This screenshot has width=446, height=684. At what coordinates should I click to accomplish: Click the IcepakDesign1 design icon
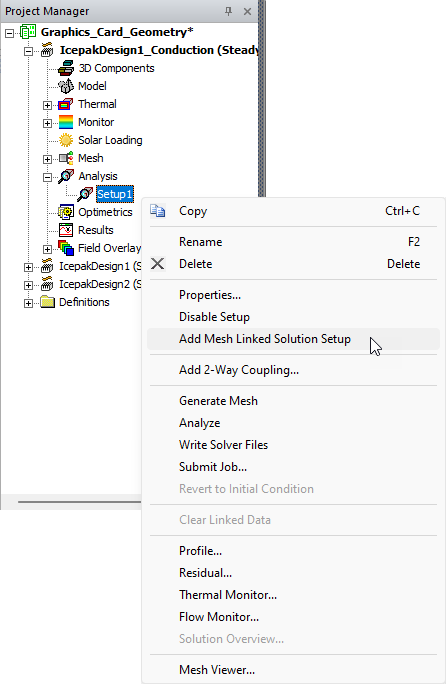click(x=47, y=266)
